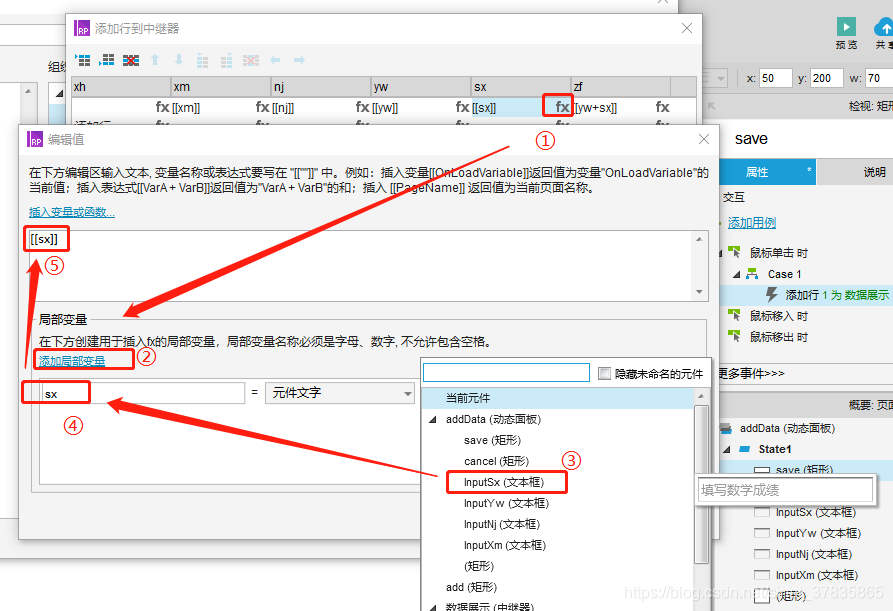Viewport: 893px width, 611px height.
Task: Click the greyed delete column icon
Action: 251,60
